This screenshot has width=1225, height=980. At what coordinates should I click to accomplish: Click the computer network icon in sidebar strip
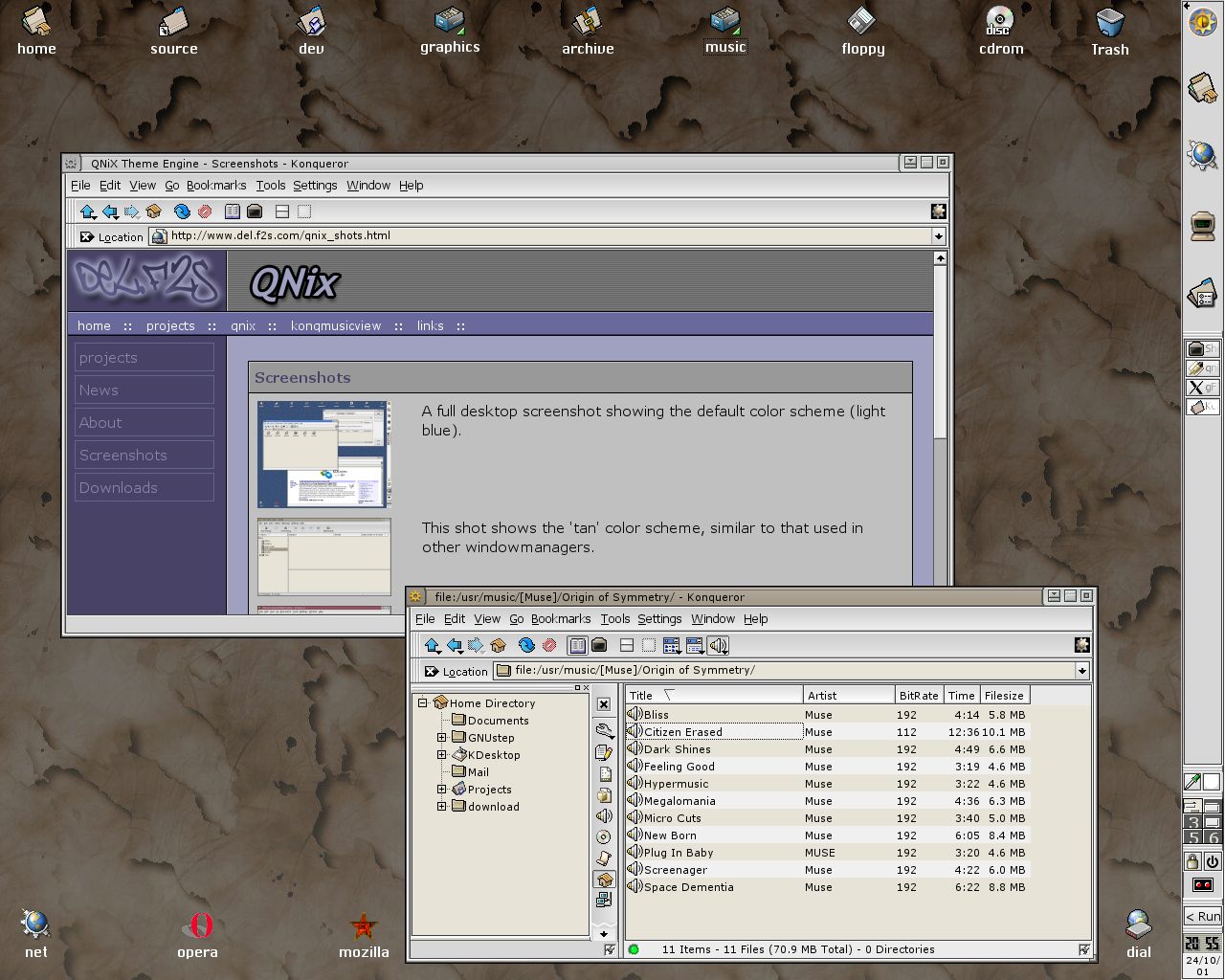point(604,900)
